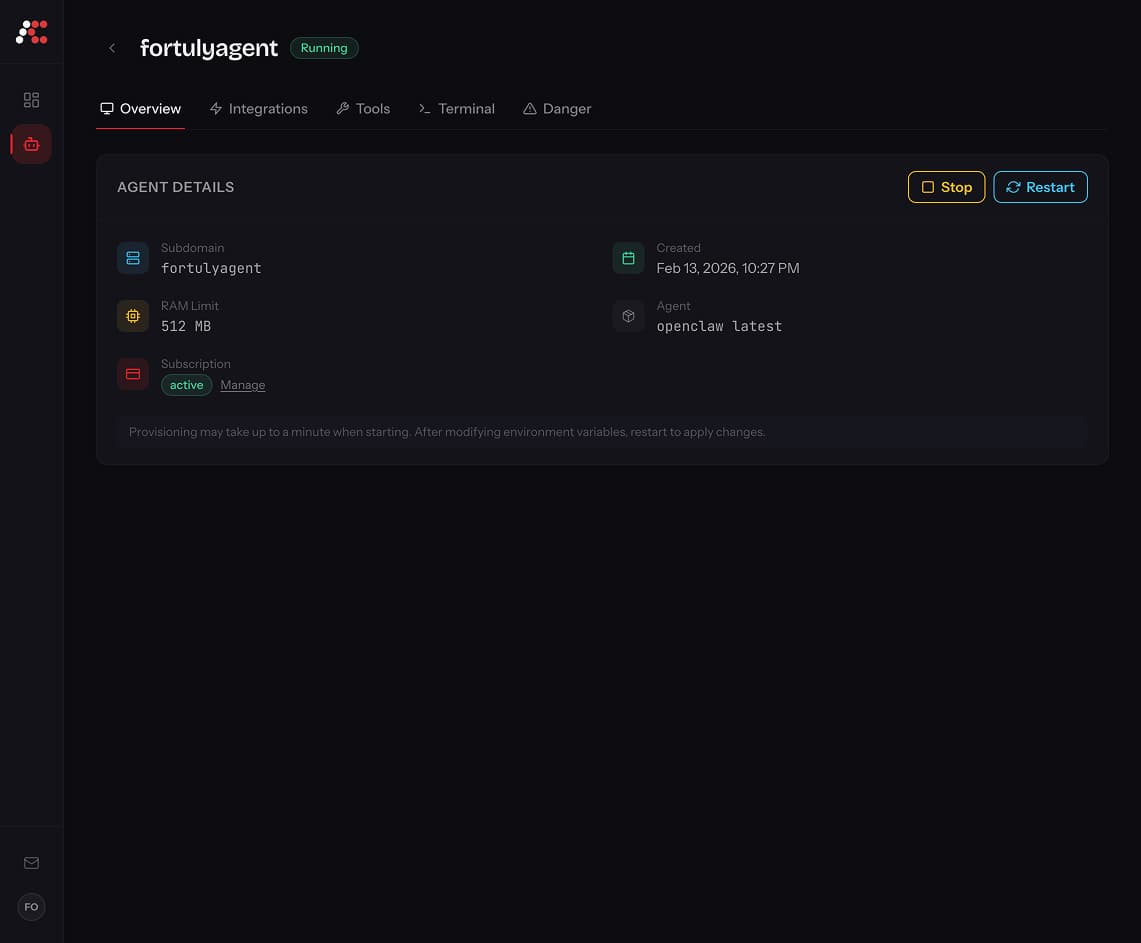Switch to the Danger tab
Image resolution: width=1141 pixels, height=943 pixels.
click(557, 108)
